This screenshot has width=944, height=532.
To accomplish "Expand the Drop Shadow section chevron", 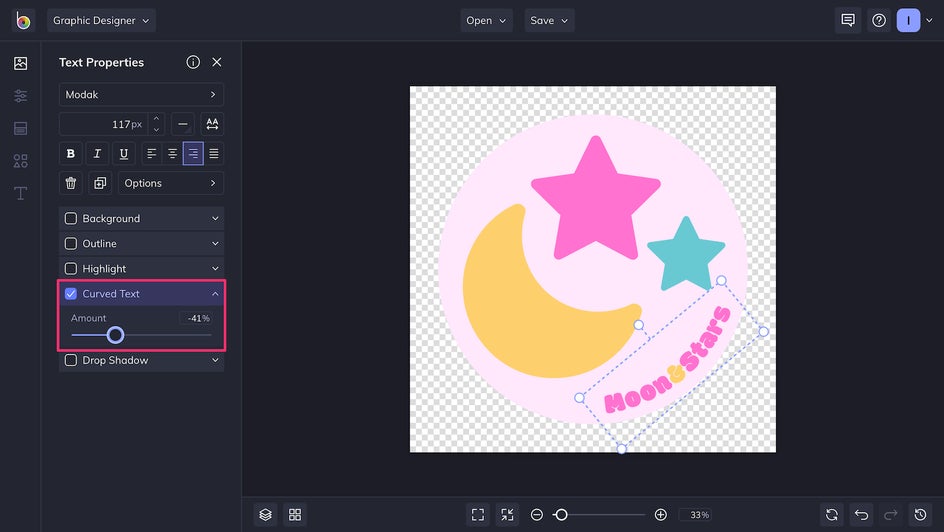I will click(x=215, y=360).
